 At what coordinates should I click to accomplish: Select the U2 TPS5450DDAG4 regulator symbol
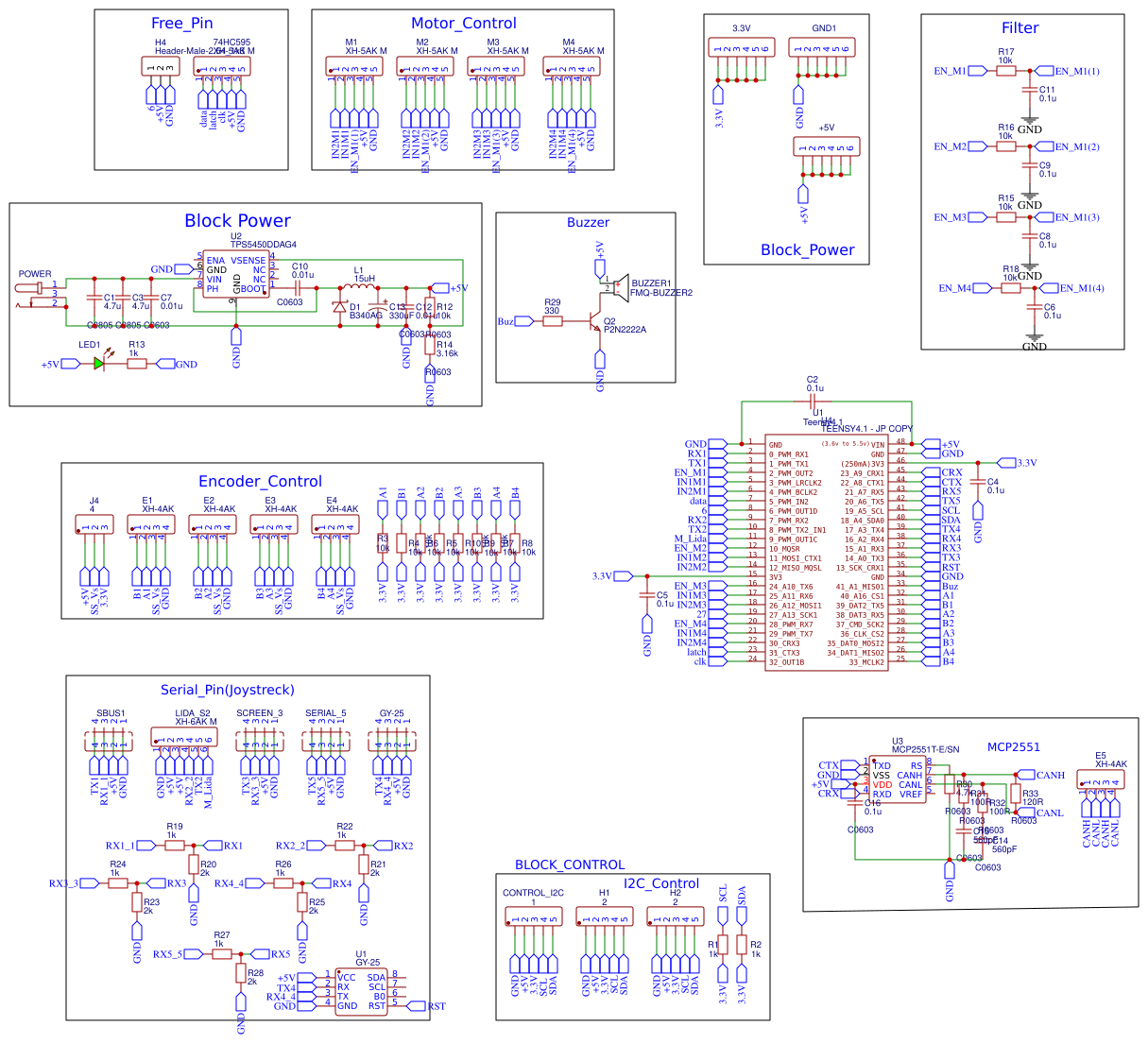point(236,274)
